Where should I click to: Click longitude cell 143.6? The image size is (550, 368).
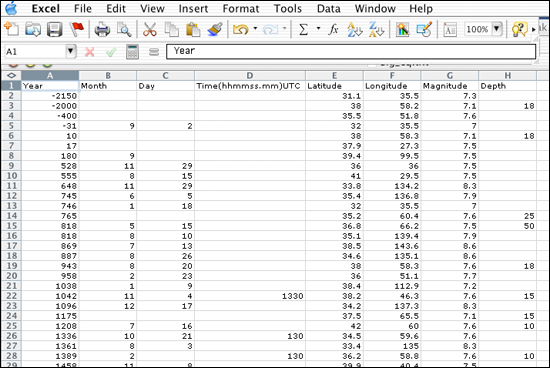tap(392, 246)
